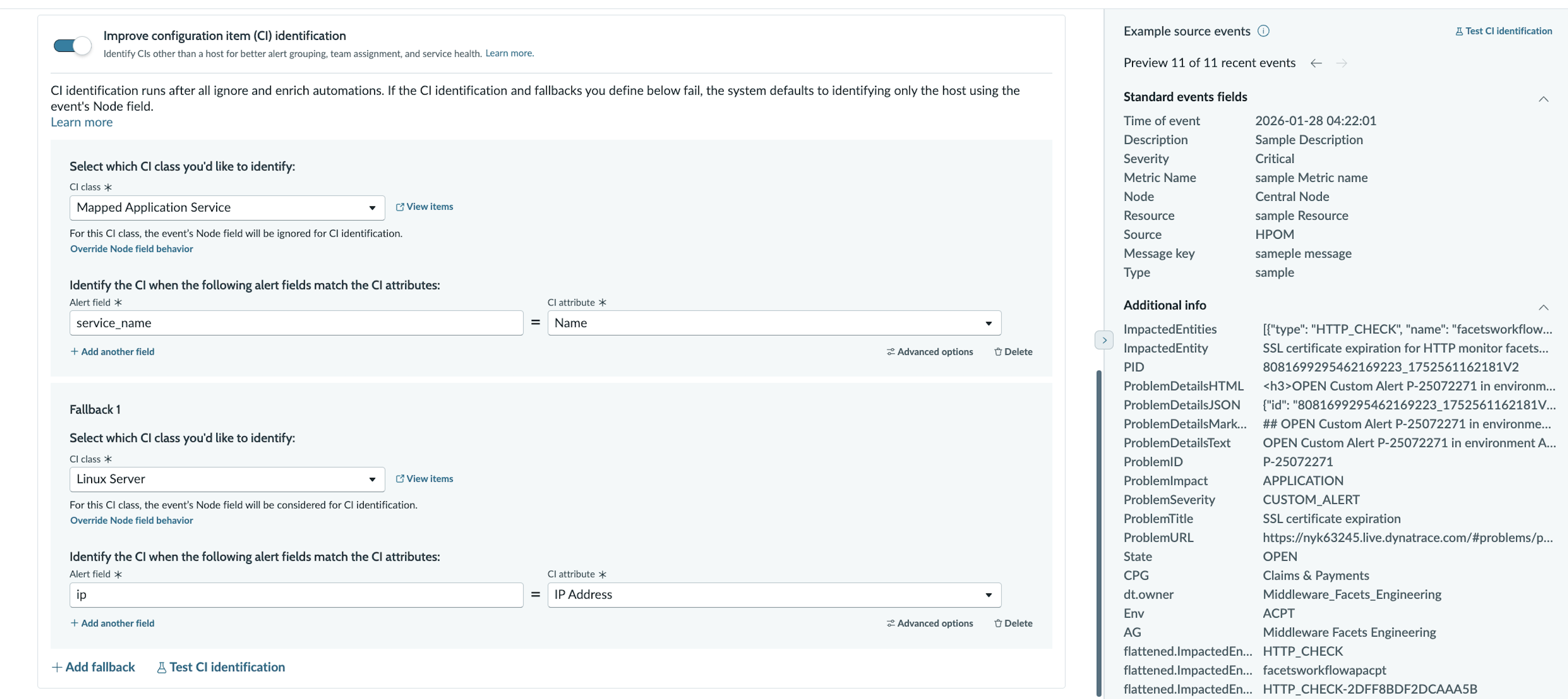Click Override Node field behavior under Linux Server
The height and width of the screenshot is (699, 1568).
coord(132,521)
